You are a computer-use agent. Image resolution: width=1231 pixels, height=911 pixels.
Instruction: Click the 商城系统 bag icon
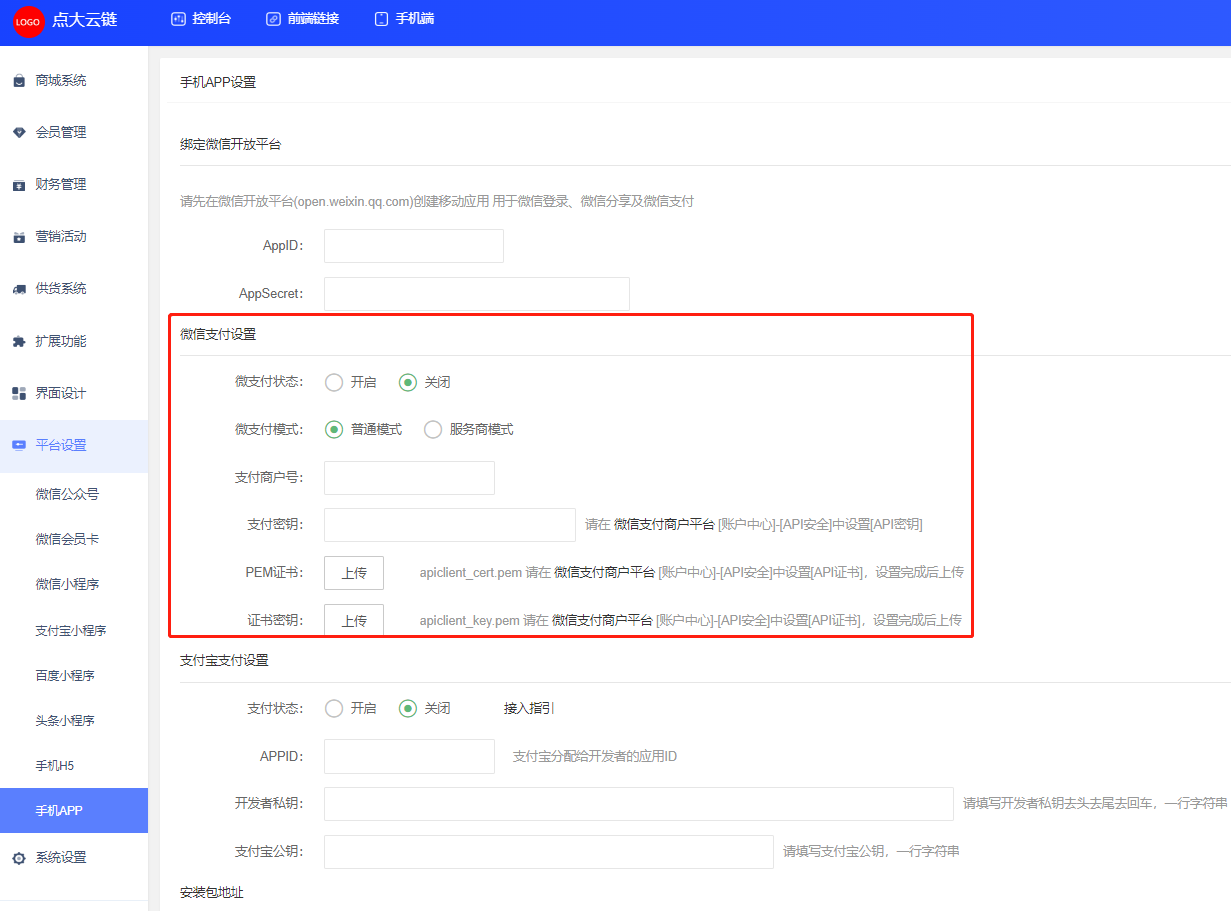(x=19, y=81)
